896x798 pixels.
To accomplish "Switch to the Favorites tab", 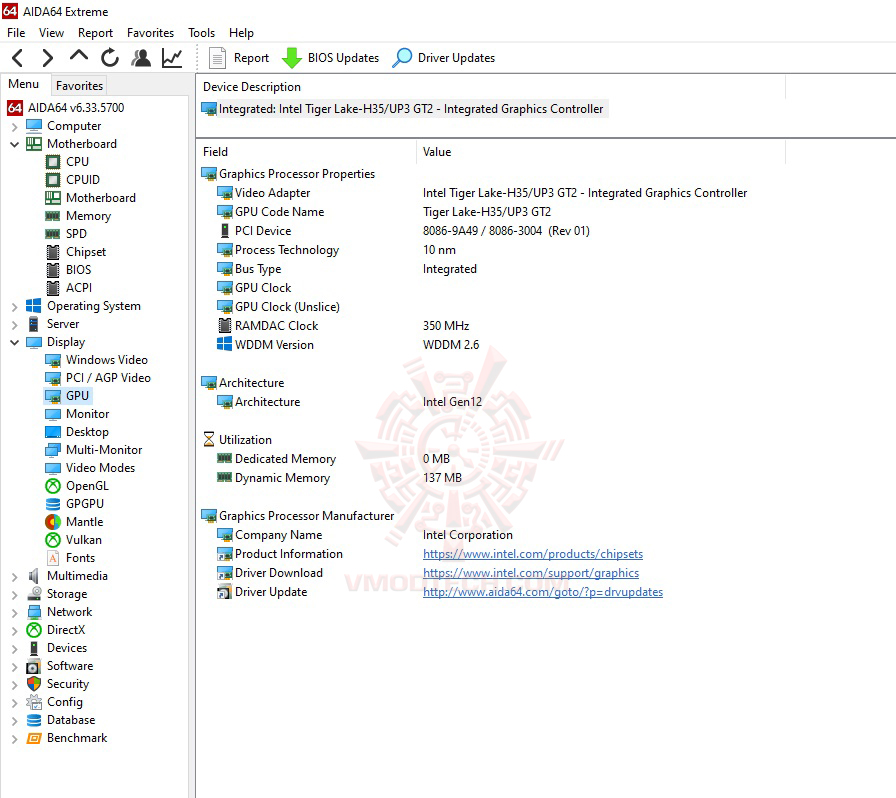I will point(79,85).
